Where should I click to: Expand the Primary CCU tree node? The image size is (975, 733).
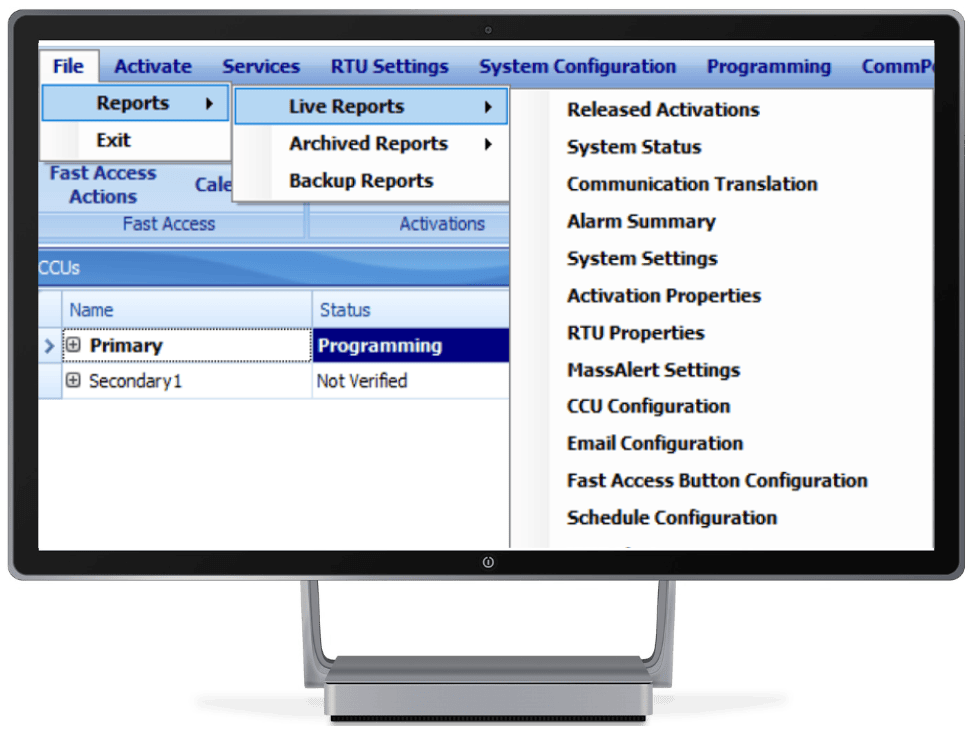click(74, 345)
